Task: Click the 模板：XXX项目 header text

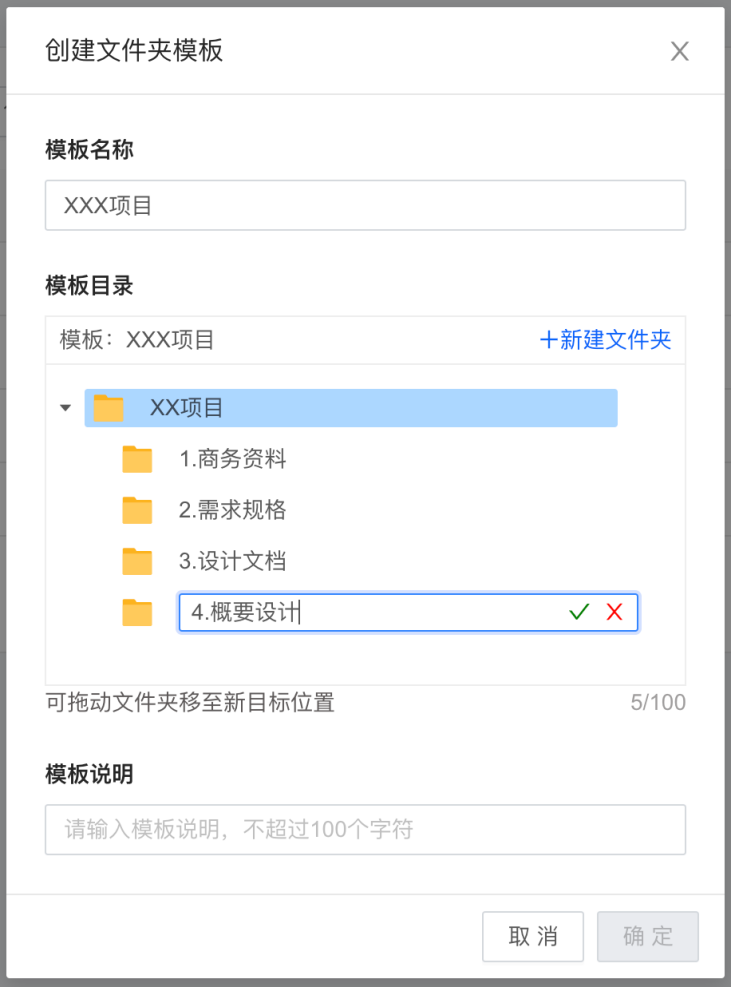Action: pos(137,340)
